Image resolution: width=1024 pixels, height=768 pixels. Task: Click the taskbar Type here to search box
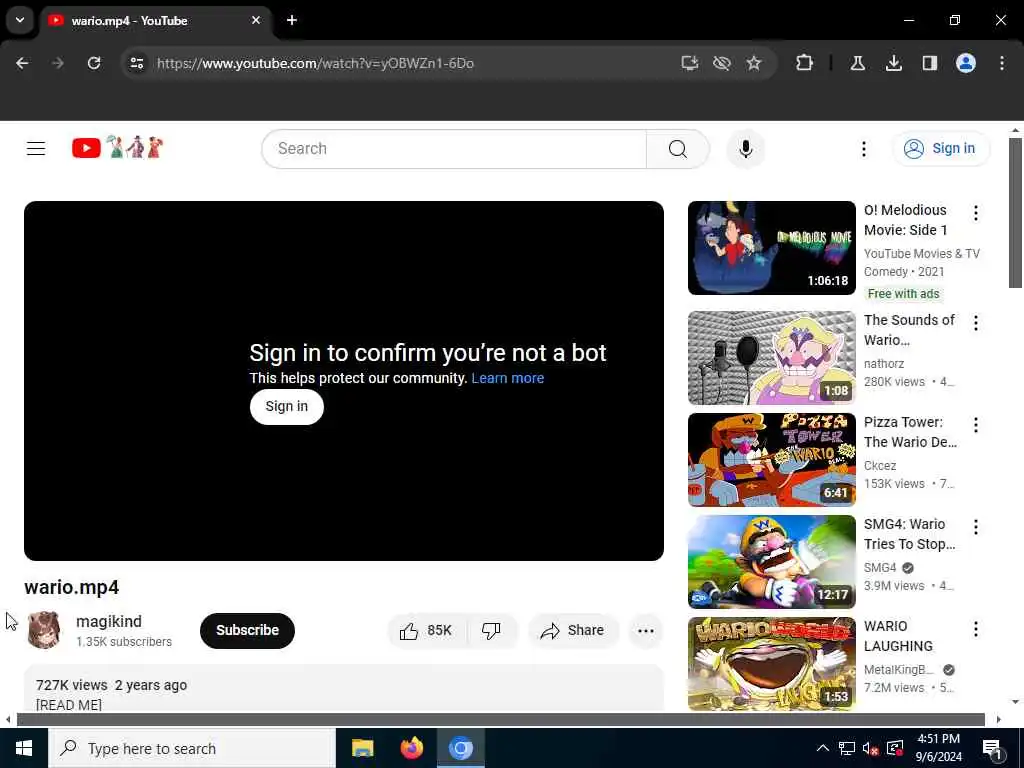(x=192, y=748)
